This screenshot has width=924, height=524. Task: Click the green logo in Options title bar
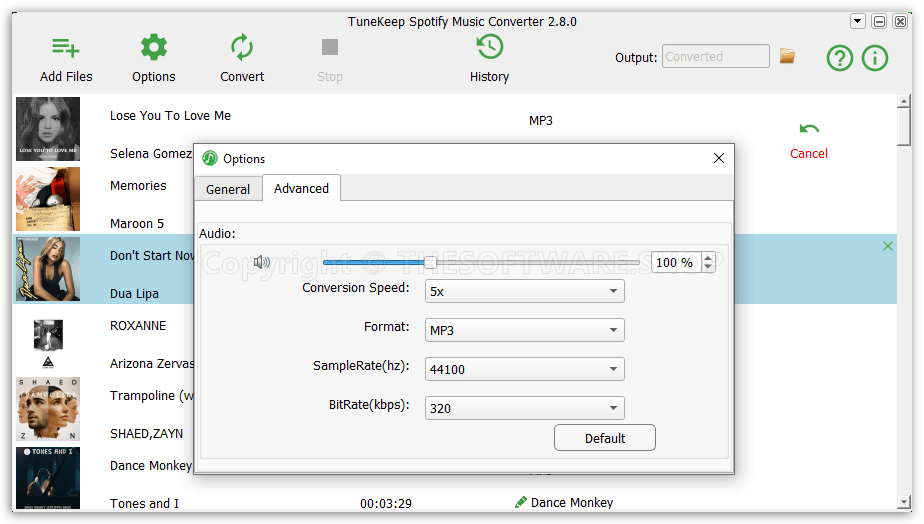[210, 158]
